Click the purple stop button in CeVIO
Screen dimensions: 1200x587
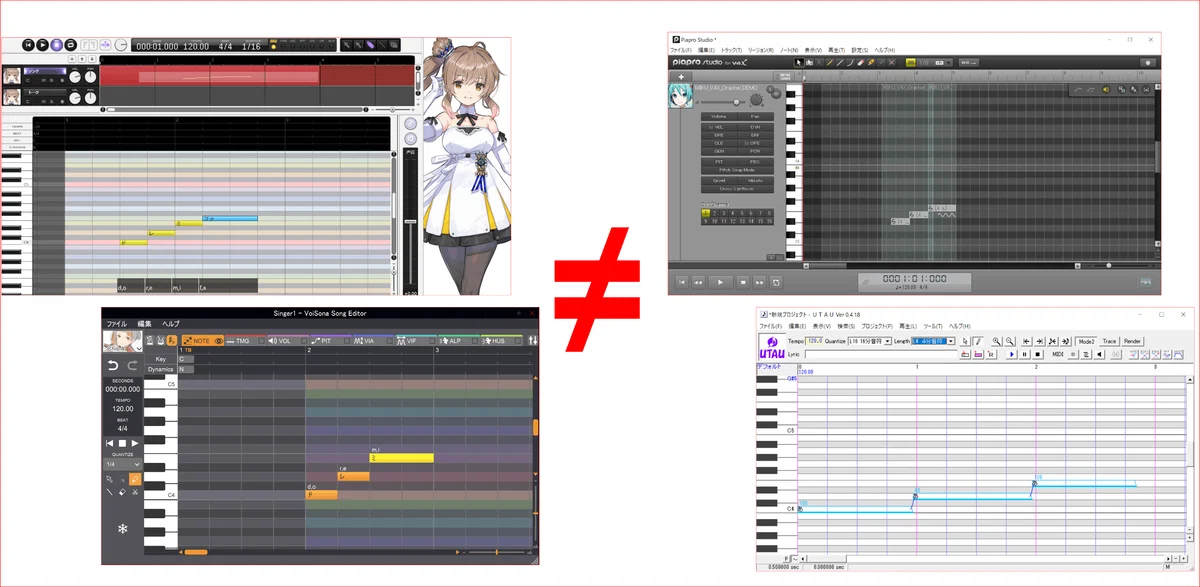coord(57,45)
